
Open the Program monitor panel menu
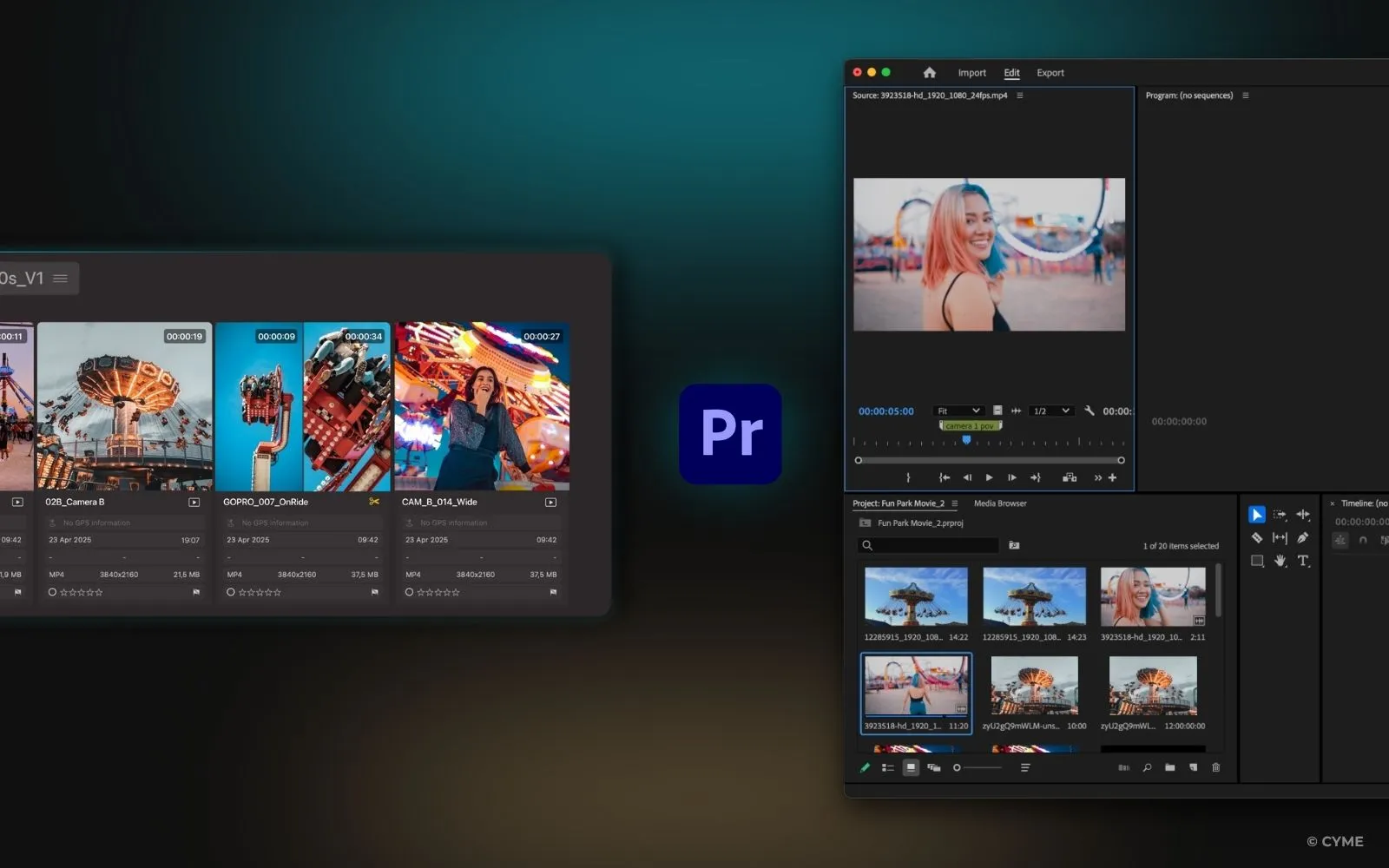1245,95
